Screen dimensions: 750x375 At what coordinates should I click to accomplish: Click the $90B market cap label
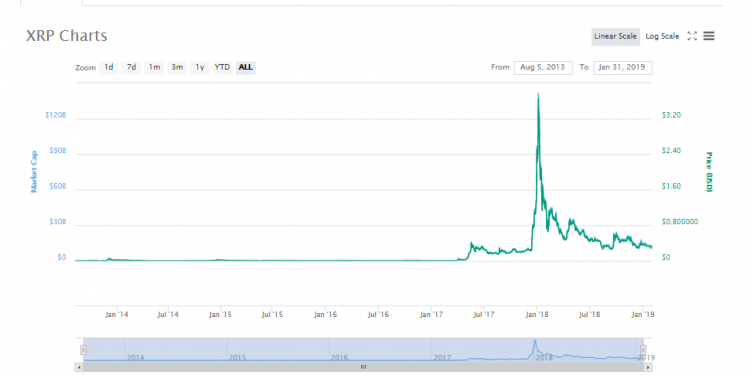coord(57,151)
